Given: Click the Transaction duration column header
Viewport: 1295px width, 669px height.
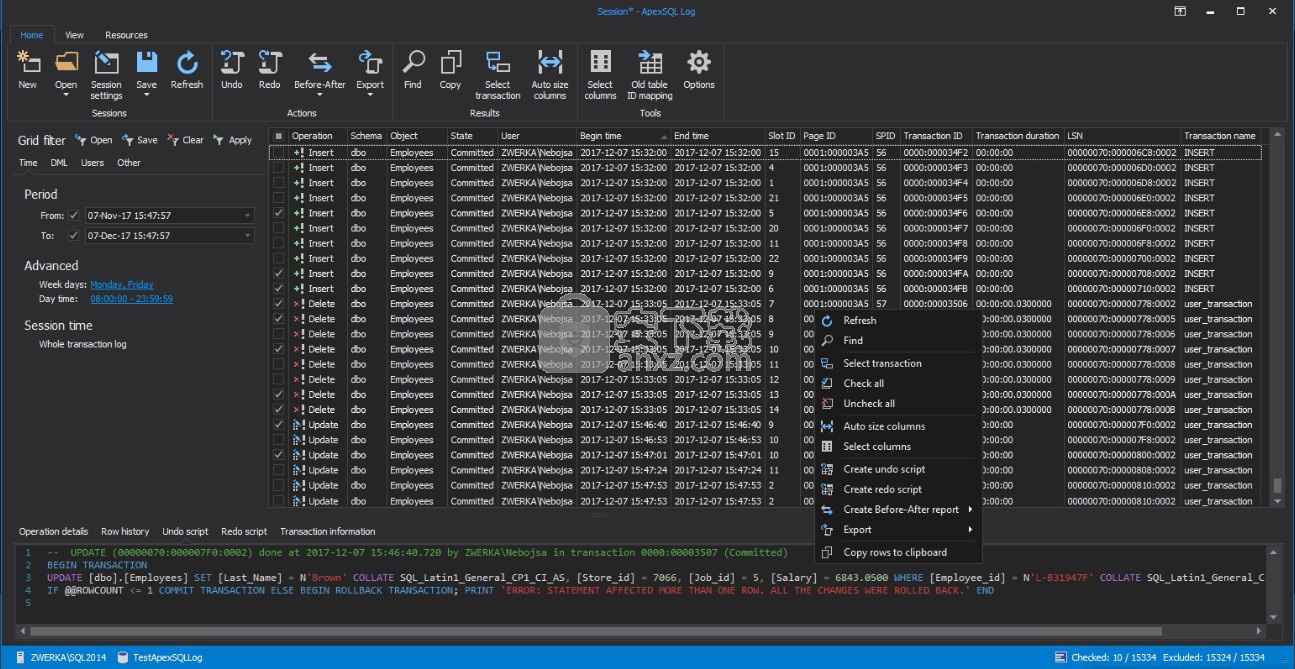Looking at the screenshot, I should [1017, 136].
